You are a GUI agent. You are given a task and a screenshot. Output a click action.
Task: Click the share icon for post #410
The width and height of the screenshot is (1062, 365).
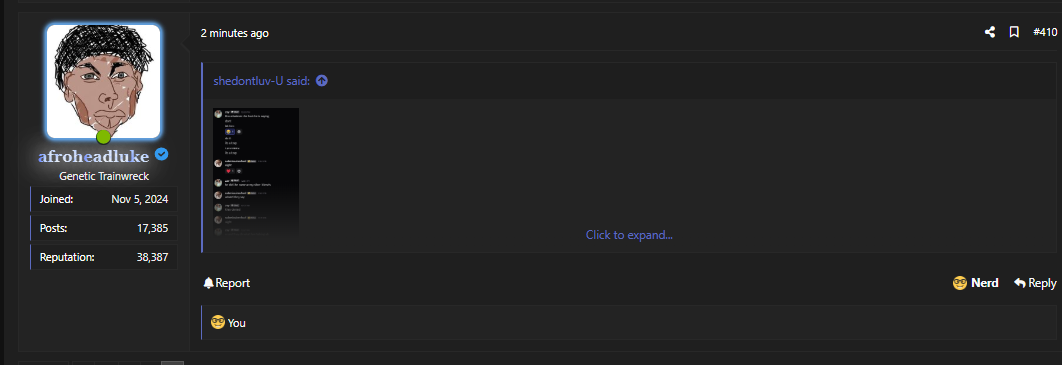pyautogui.click(x=990, y=32)
